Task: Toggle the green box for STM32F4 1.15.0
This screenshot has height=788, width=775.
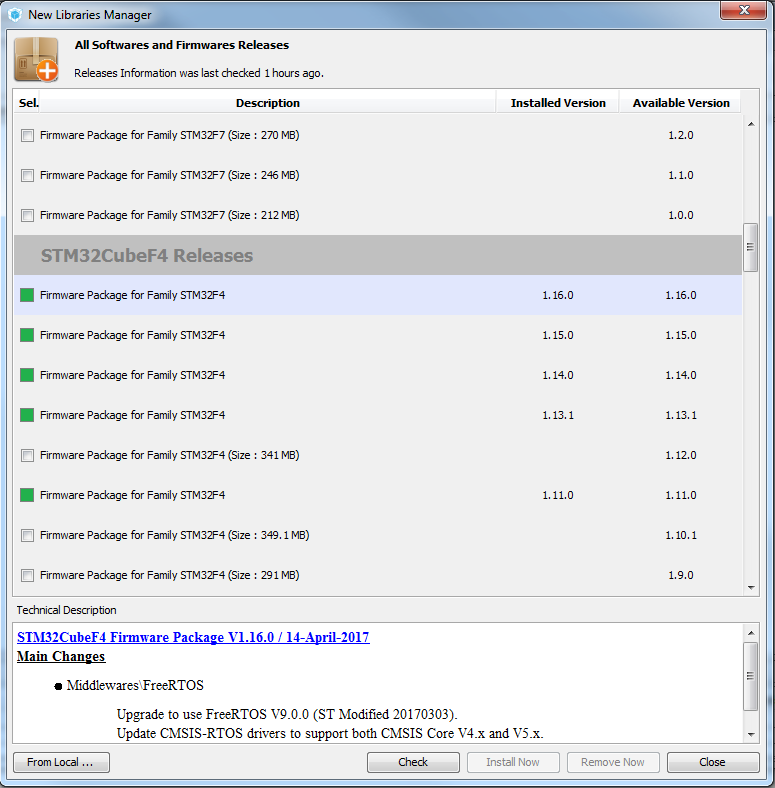Action: 27,335
